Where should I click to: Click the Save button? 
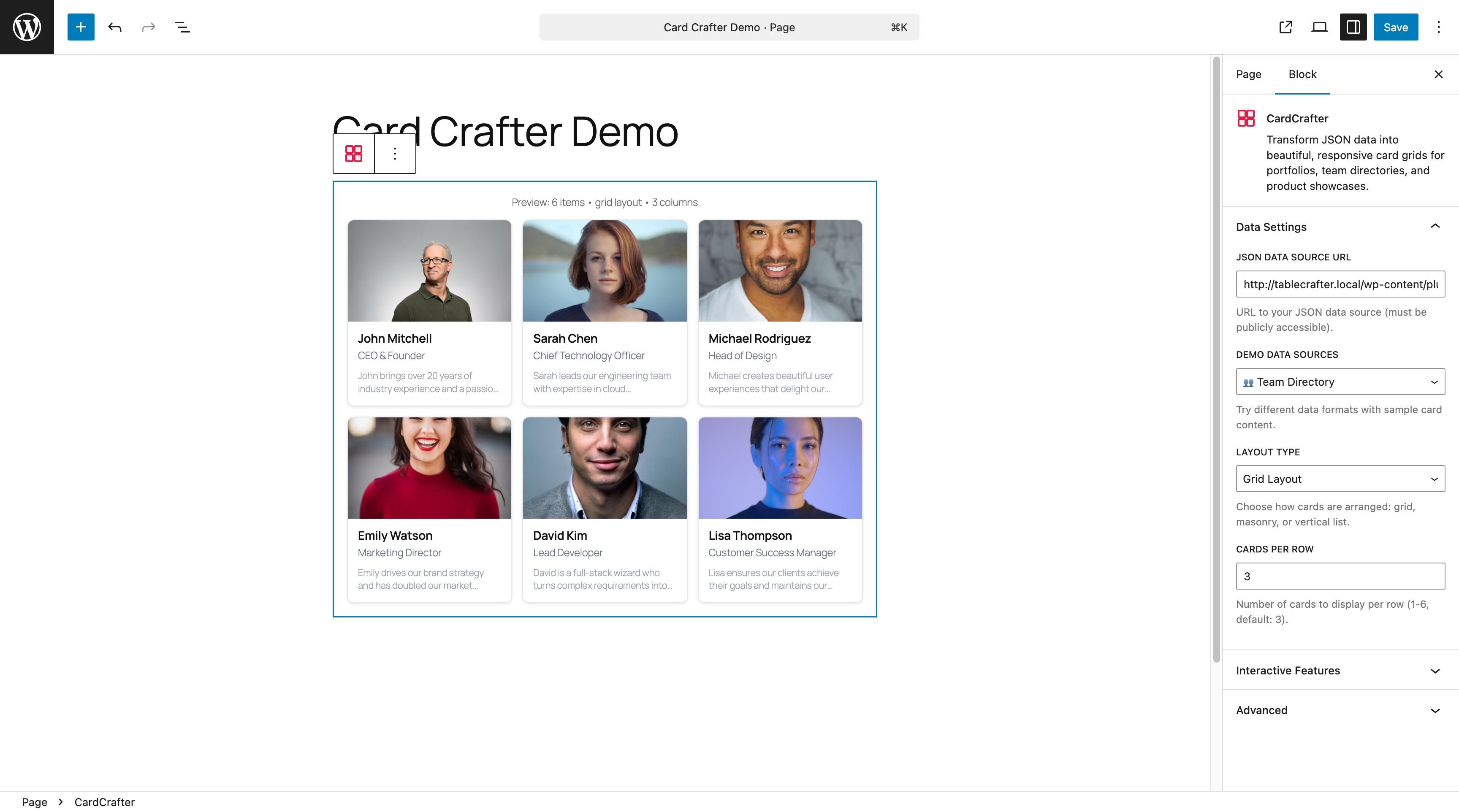[x=1395, y=27]
